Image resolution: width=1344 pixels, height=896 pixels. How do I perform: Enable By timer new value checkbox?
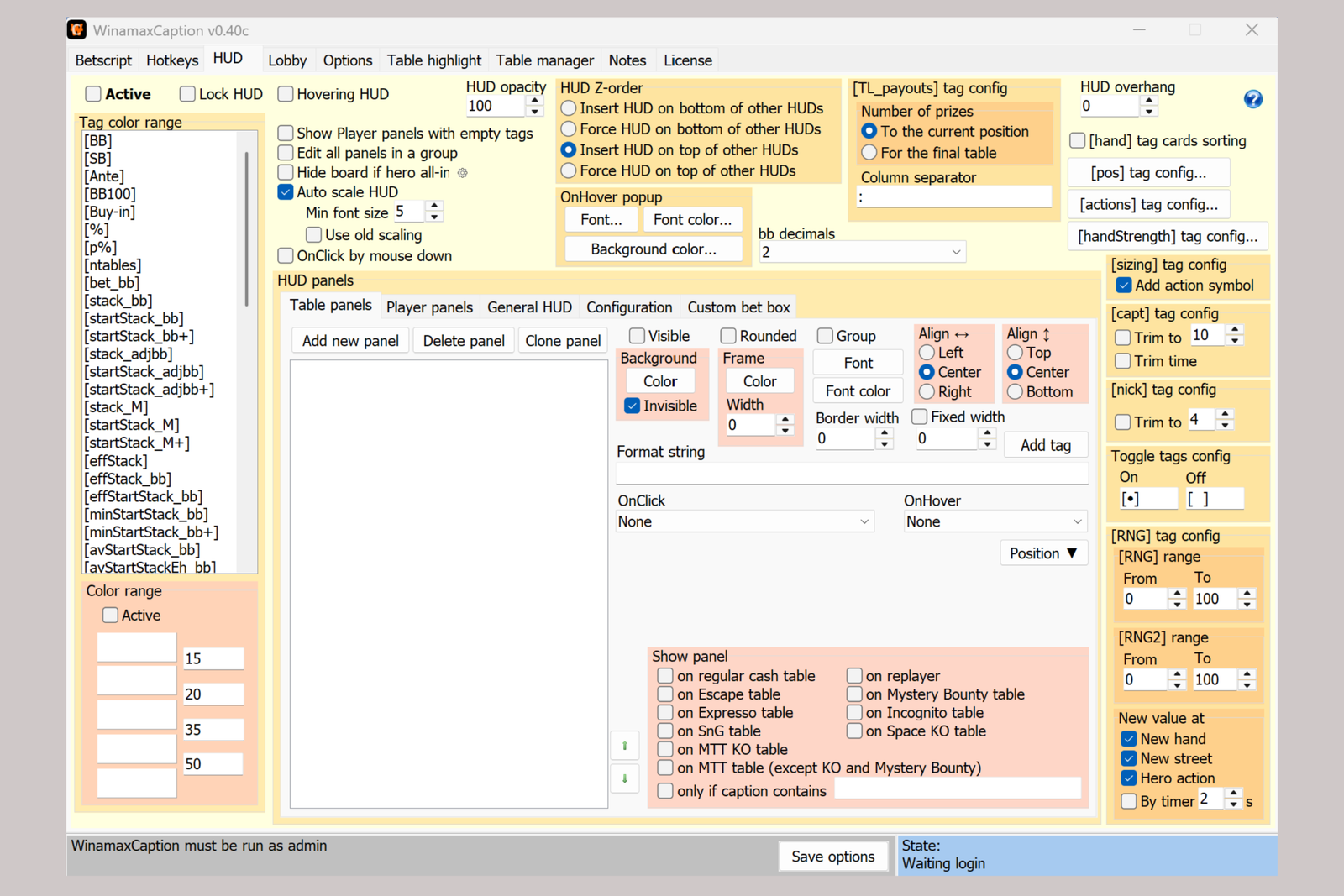point(1129,801)
